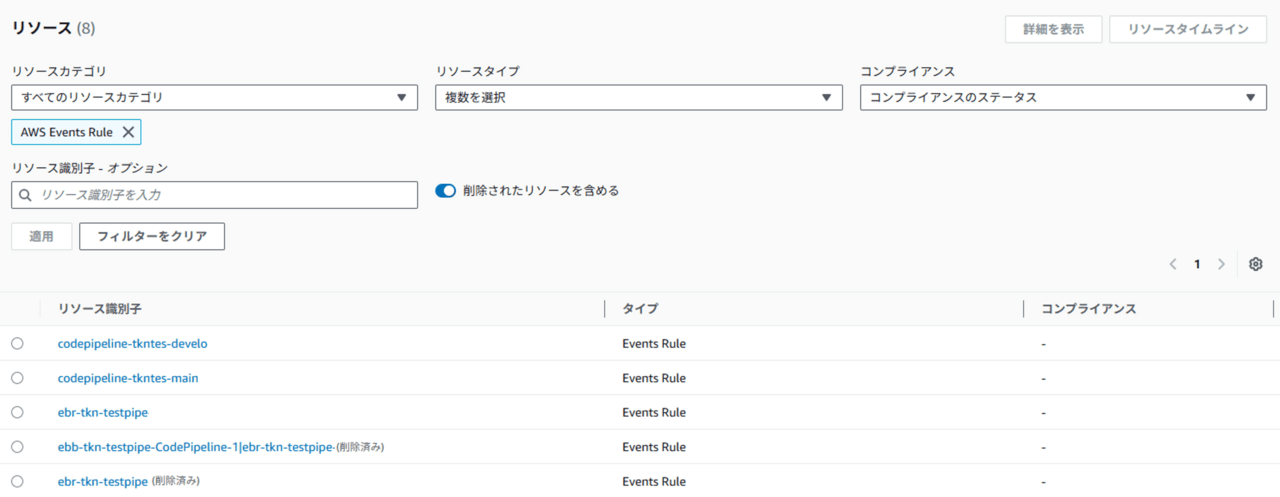The image size is (1280, 497).
Task: Go to next page arrow
Action: (1221, 265)
